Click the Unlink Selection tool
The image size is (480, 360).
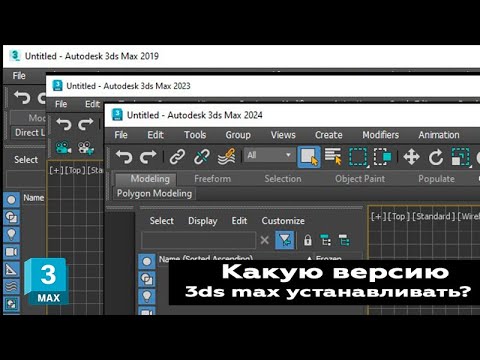tap(201, 157)
